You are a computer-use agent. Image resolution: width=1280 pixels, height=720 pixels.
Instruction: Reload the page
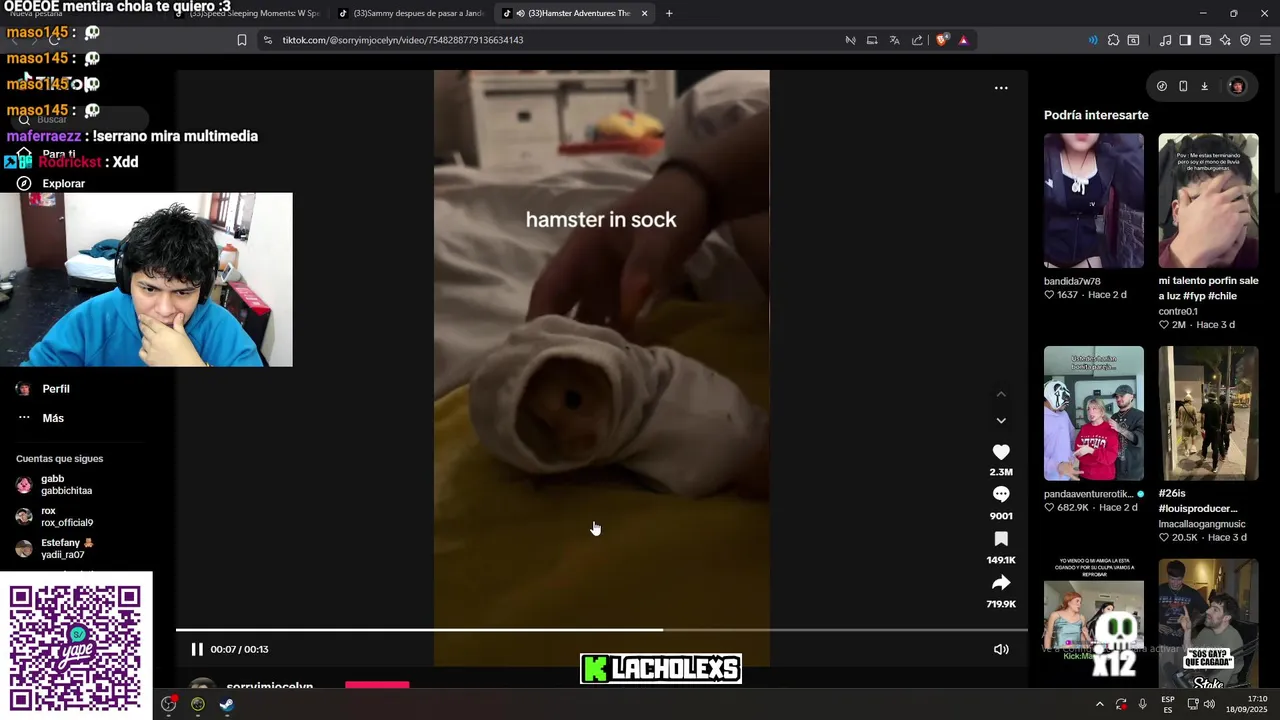(55, 40)
